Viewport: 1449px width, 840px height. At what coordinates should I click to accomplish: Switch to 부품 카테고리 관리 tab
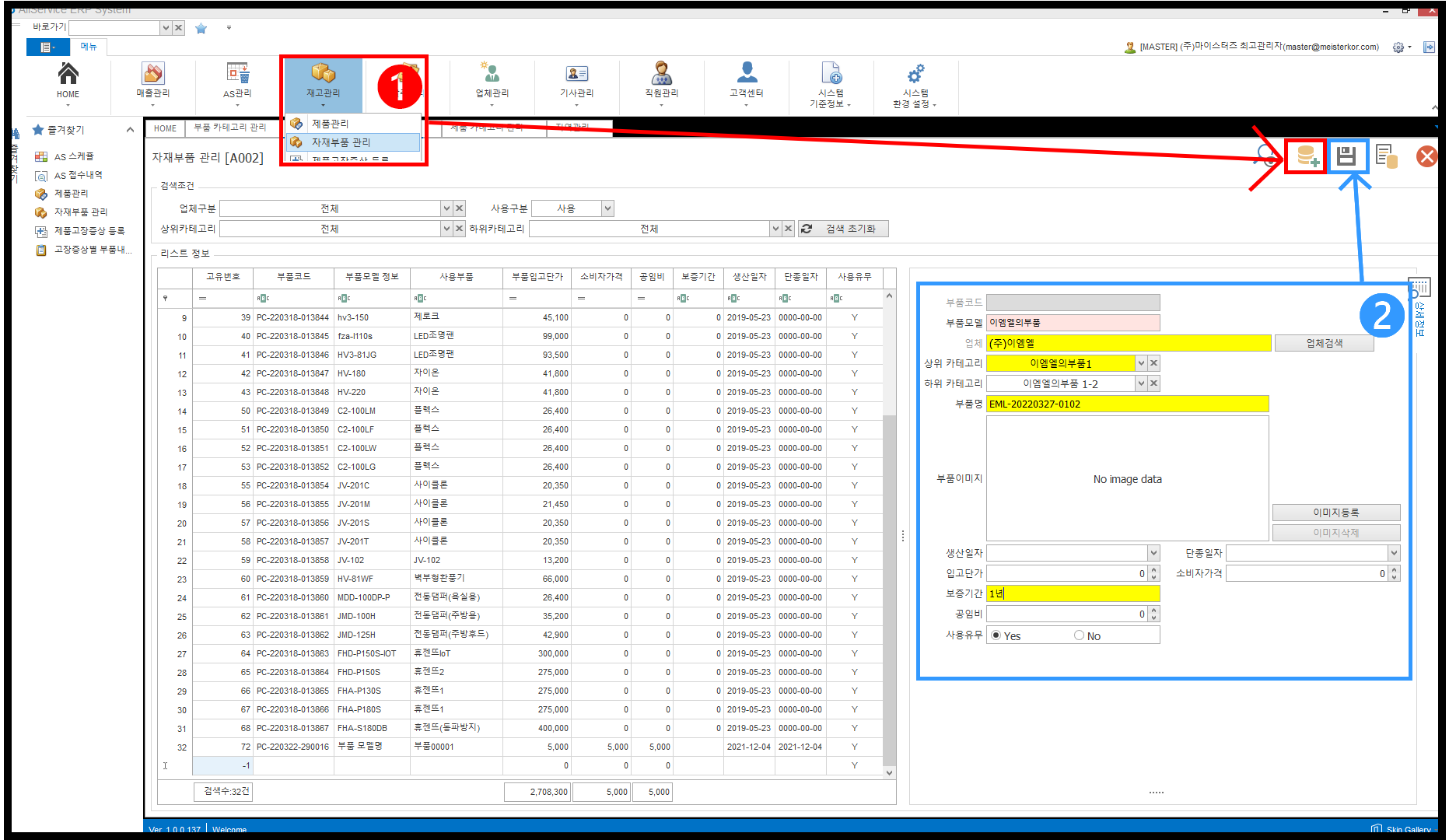point(229,128)
